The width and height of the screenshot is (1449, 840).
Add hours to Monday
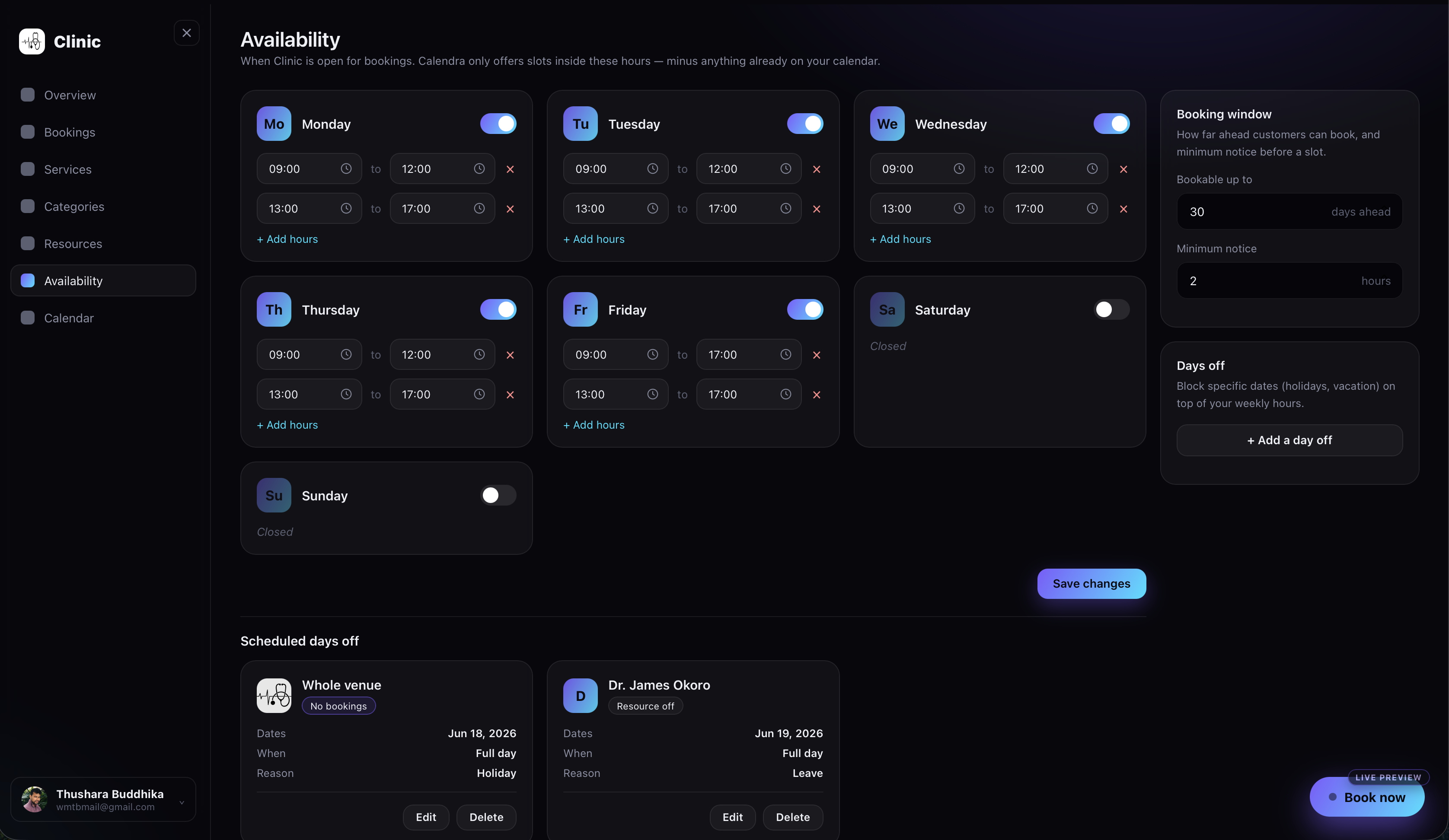coord(287,239)
